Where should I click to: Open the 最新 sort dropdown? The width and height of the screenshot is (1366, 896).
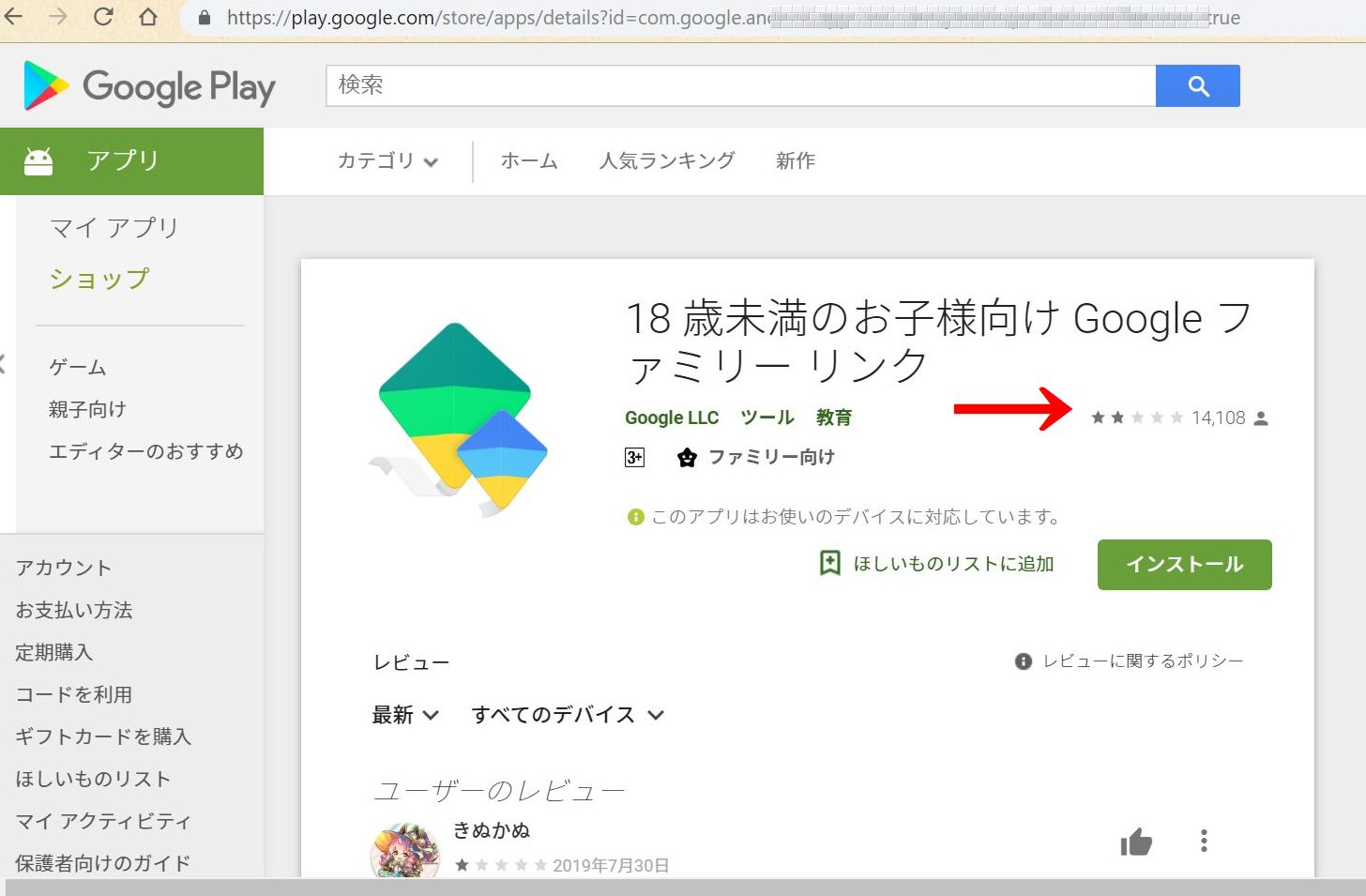click(x=405, y=715)
